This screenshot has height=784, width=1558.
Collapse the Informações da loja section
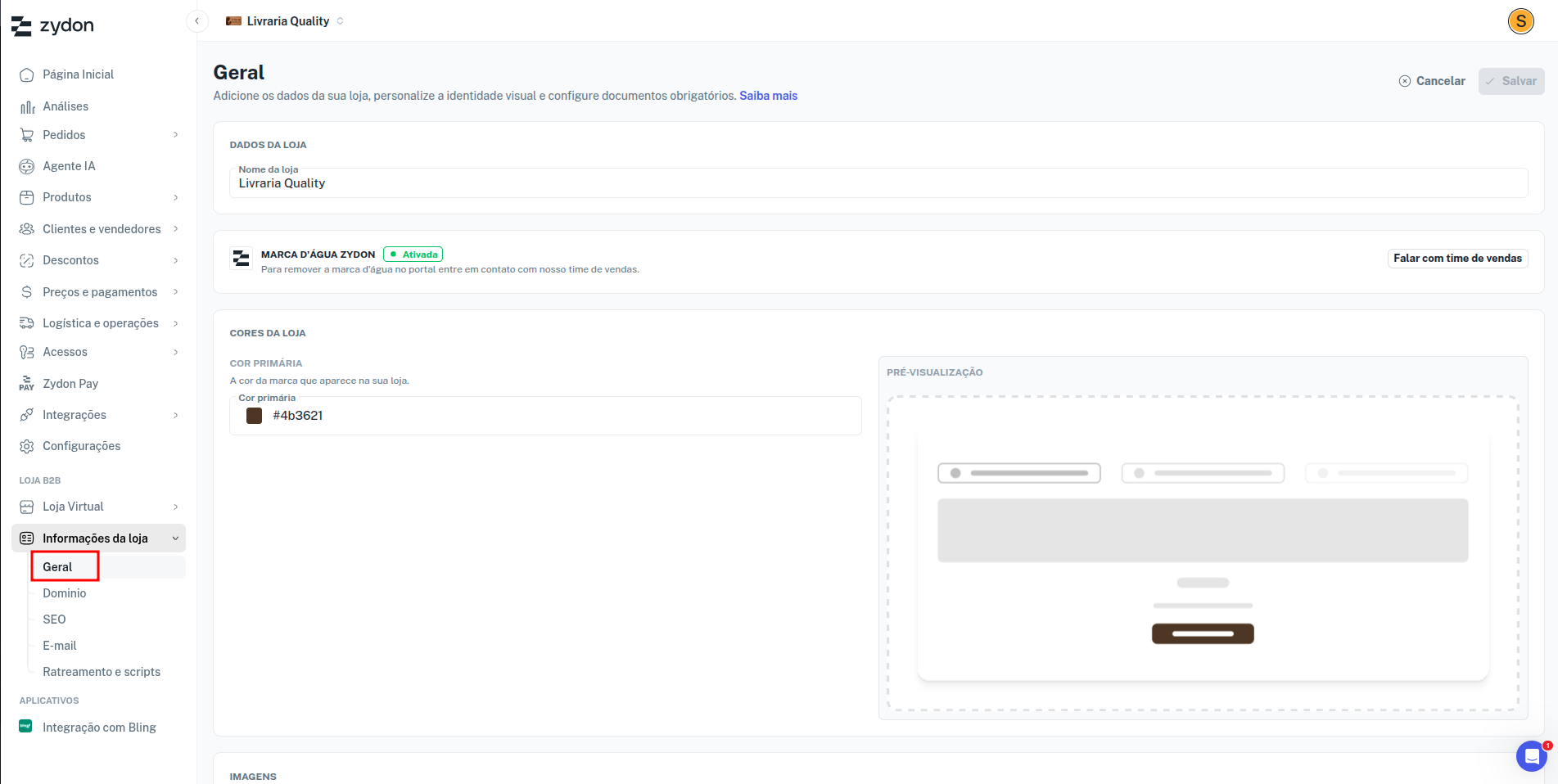click(x=175, y=538)
